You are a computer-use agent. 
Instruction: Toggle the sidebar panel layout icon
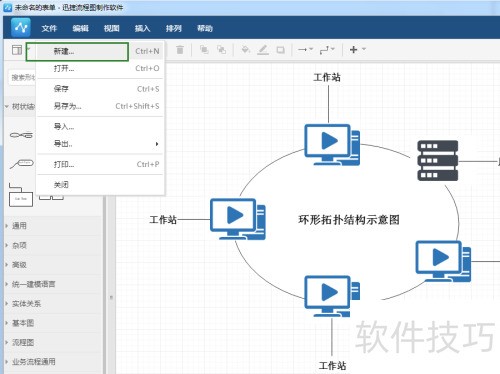(x=17, y=50)
